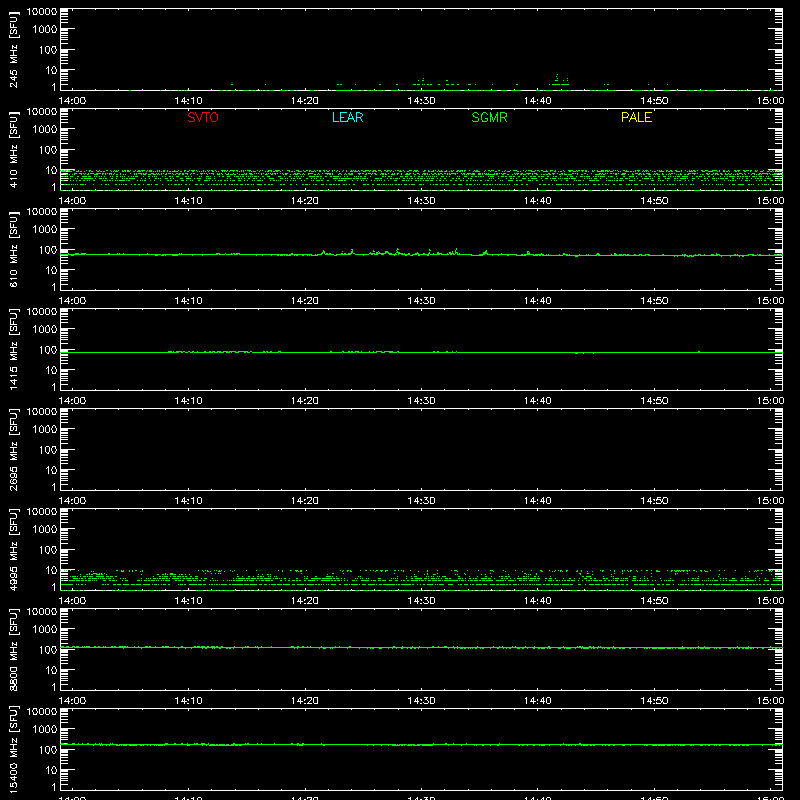The height and width of the screenshot is (800, 800).
Task: Click 14:50 time label under 8800 MHz panel
Action: click(654, 701)
